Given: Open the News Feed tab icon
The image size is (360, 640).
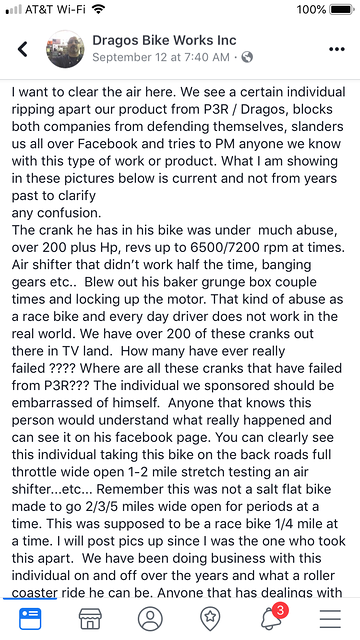Looking at the screenshot, I should [x=30, y=618].
